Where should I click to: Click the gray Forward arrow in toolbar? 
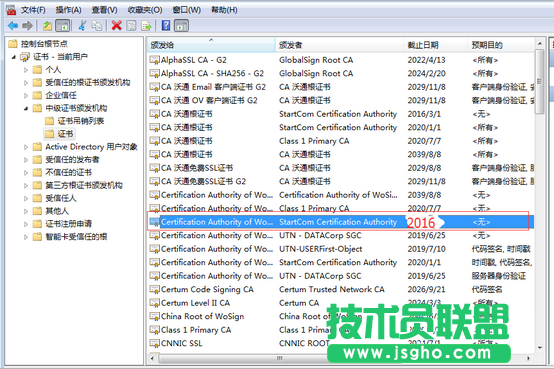point(27,25)
